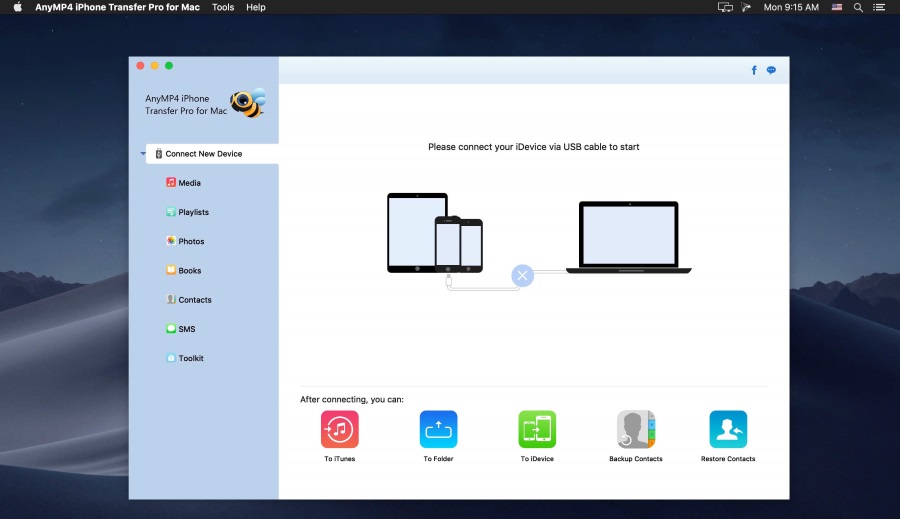Image resolution: width=900 pixels, height=519 pixels.
Task: Click the Restore Contacts icon
Action: [728, 429]
